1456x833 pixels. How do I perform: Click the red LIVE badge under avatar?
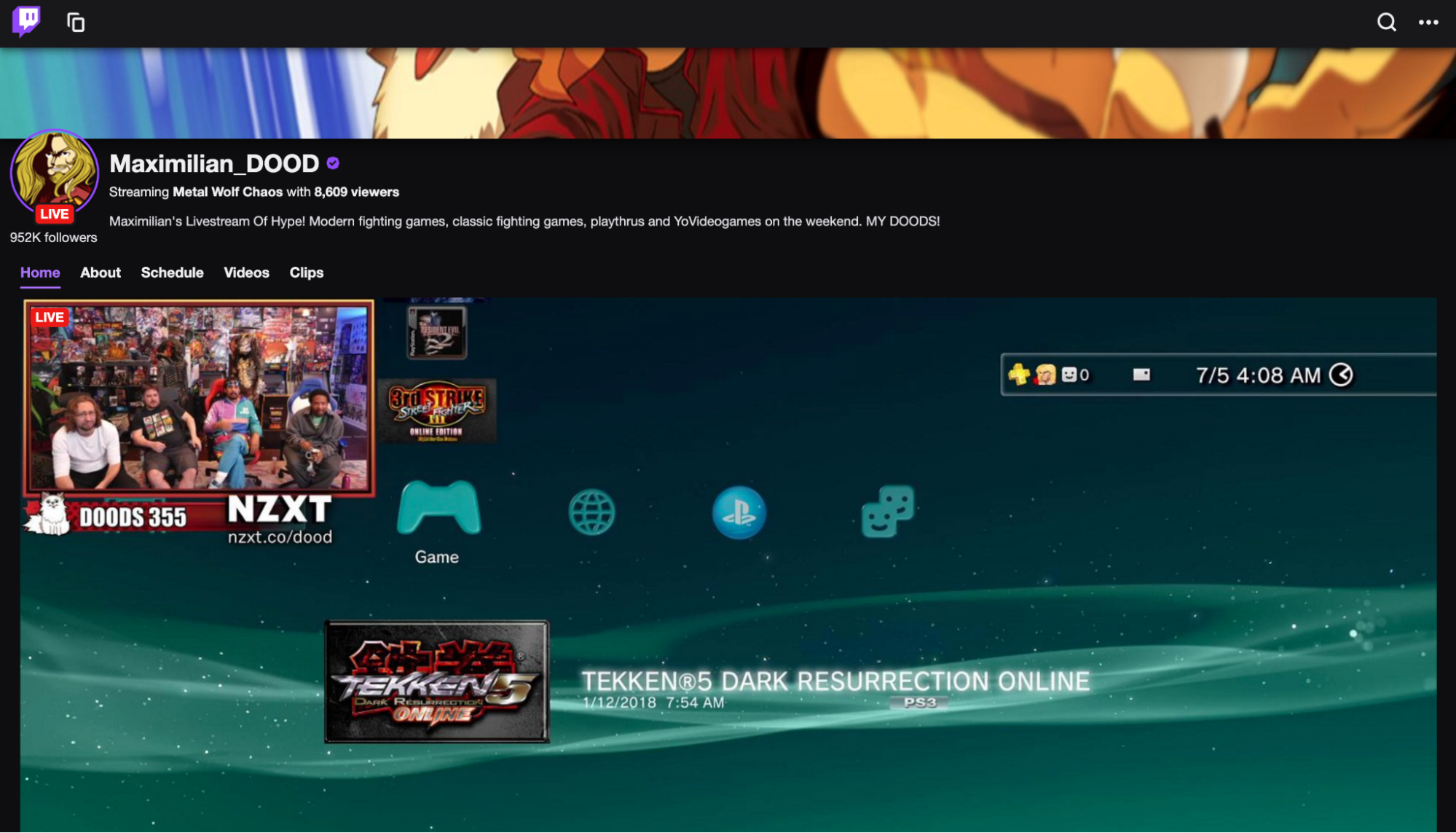(x=54, y=214)
